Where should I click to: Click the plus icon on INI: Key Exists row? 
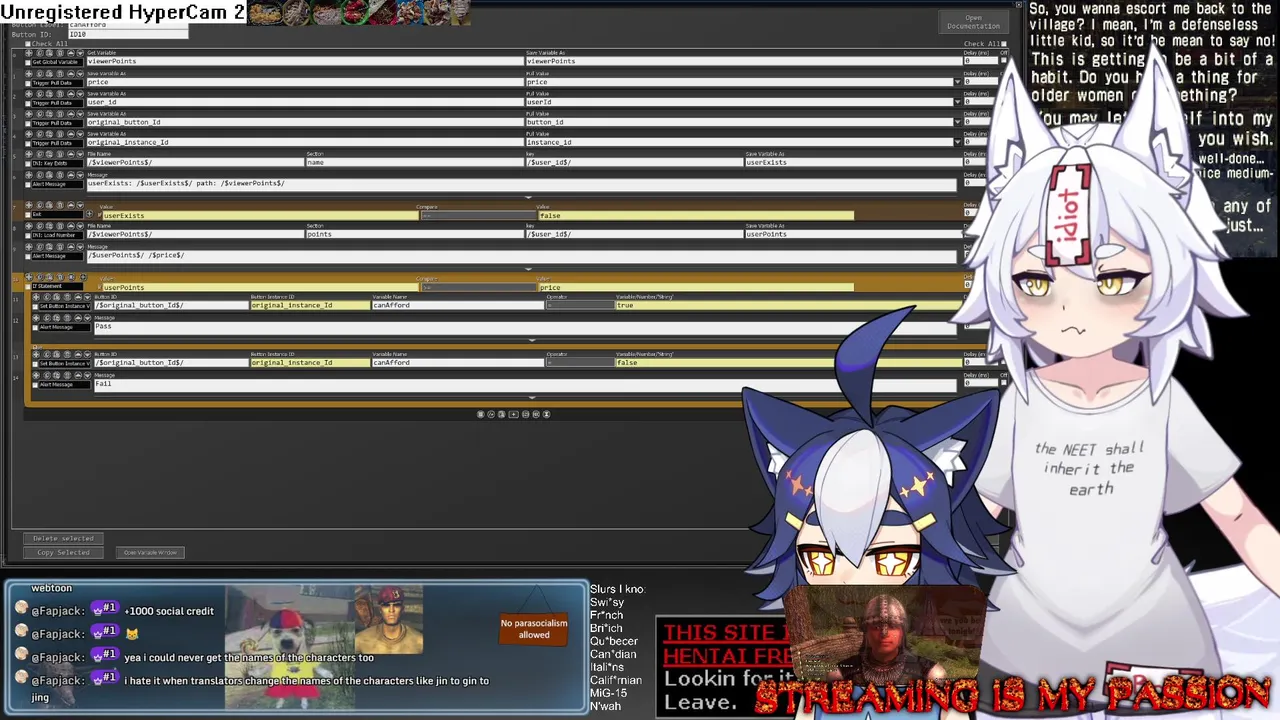(x=29, y=154)
